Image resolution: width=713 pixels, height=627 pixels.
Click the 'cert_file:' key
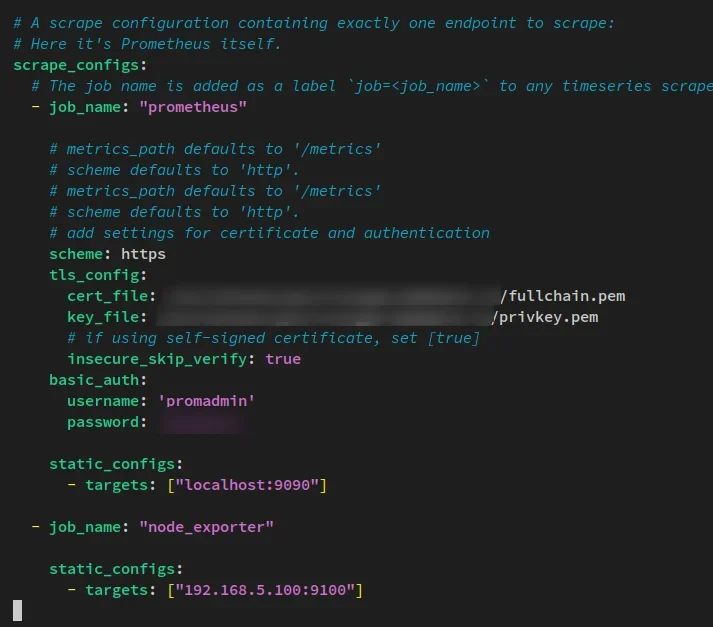(x=111, y=296)
